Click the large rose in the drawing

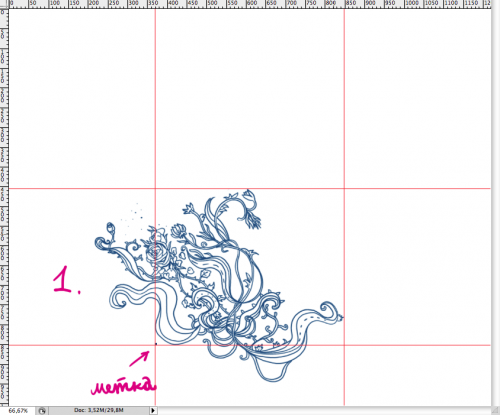tap(156, 254)
